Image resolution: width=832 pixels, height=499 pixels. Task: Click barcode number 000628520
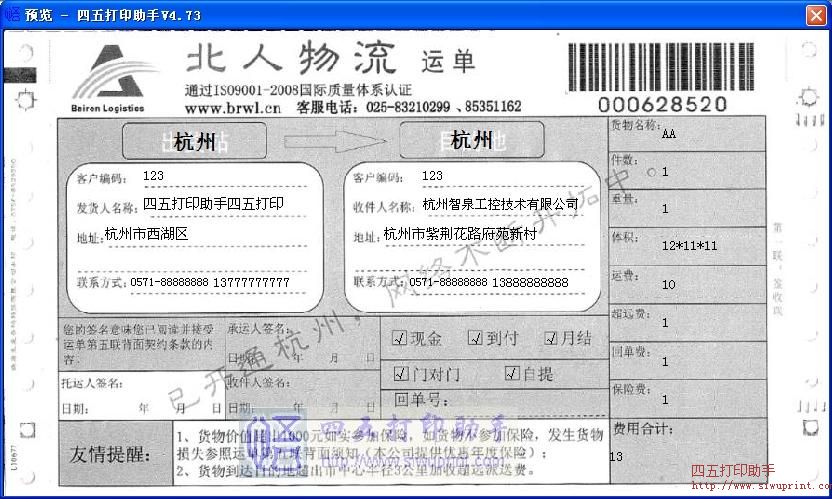pyautogui.click(x=662, y=104)
